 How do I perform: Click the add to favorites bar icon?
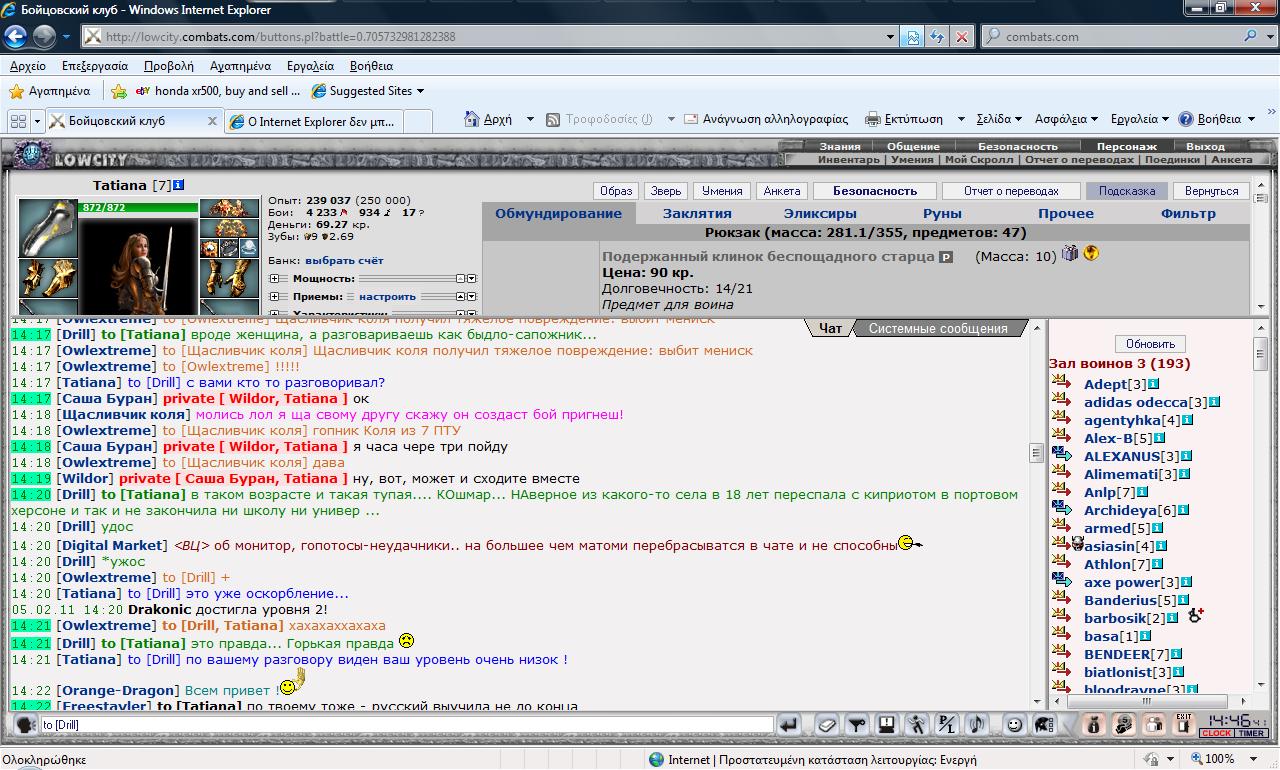pos(119,91)
